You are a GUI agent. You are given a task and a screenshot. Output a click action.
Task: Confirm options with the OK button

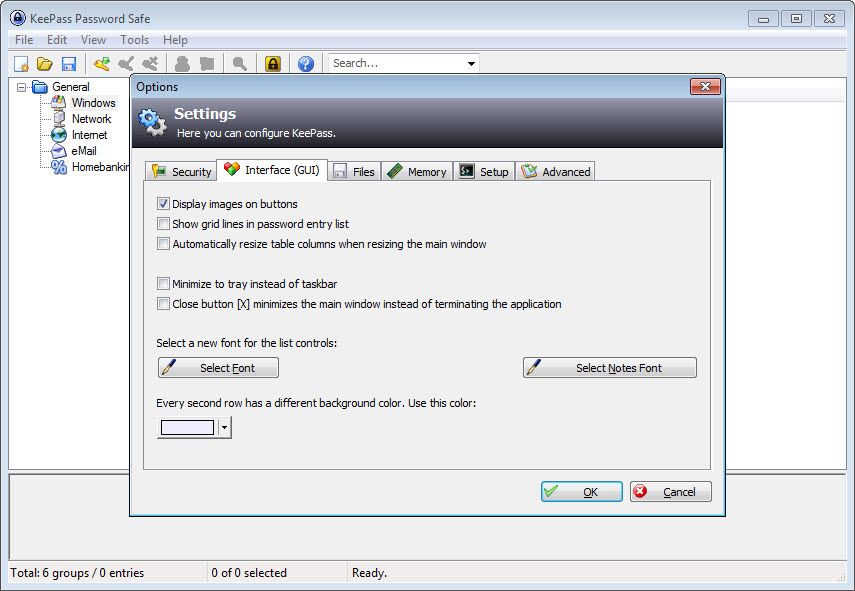(x=582, y=491)
